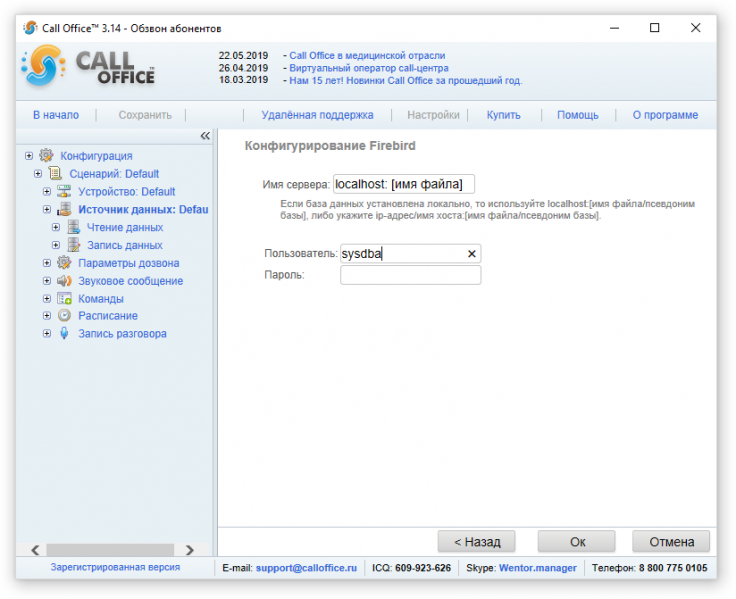Expand the Чтение данных node
The width and height of the screenshot is (736, 599).
(55, 227)
